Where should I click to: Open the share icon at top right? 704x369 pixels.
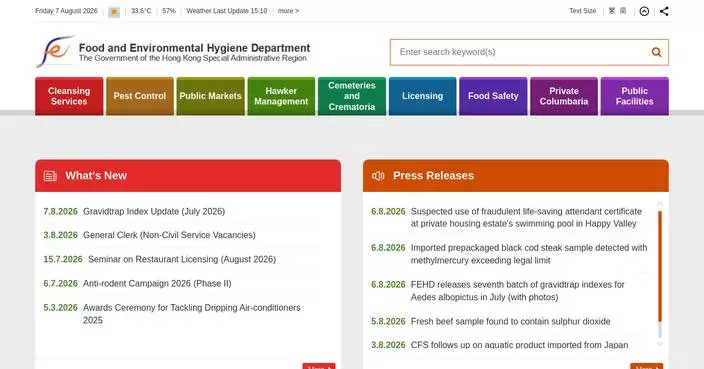coord(664,11)
